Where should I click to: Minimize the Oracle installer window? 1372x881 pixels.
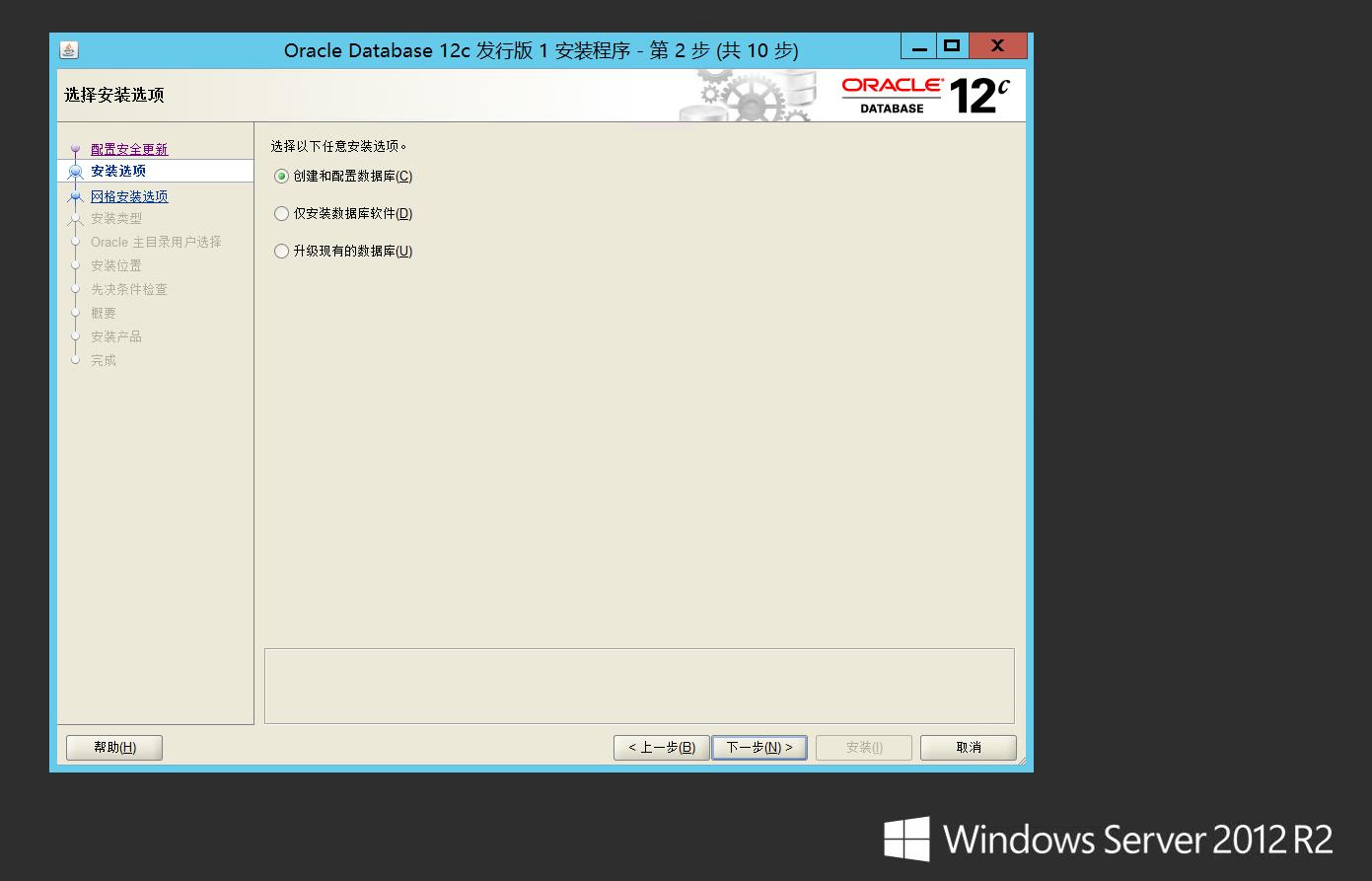[x=919, y=46]
